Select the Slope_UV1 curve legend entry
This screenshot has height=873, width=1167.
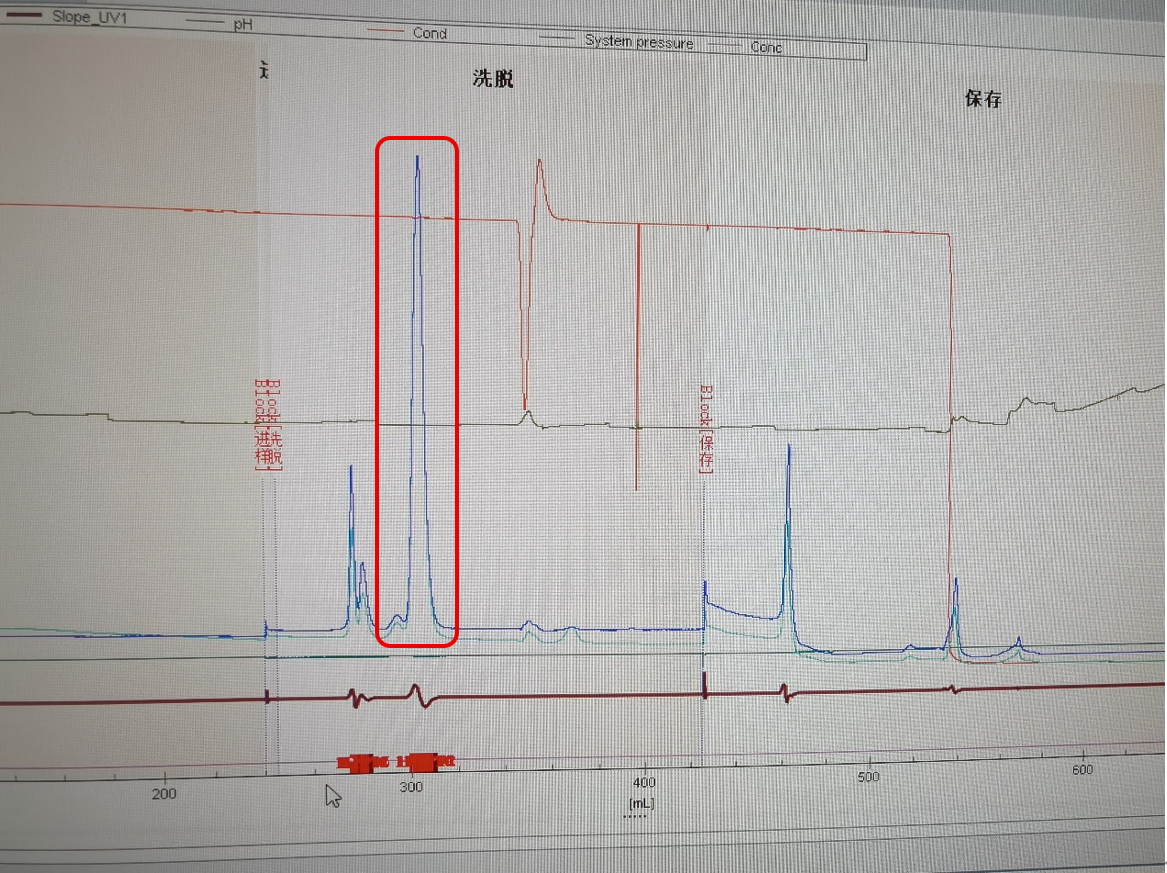(x=89, y=16)
